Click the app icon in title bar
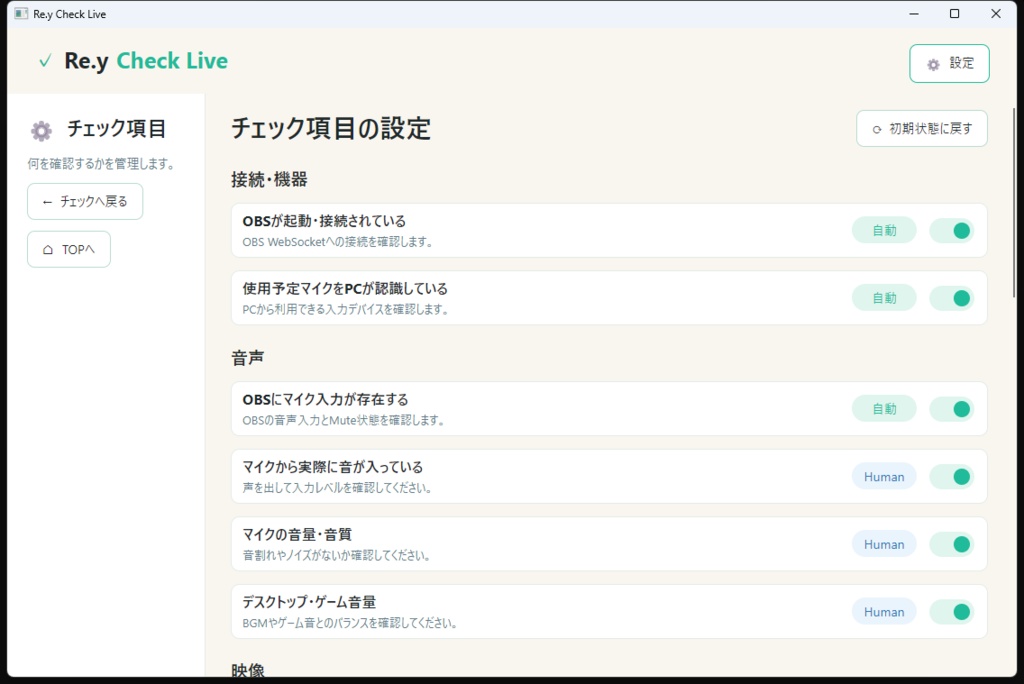 pyautogui.click(x=21, y=14)
